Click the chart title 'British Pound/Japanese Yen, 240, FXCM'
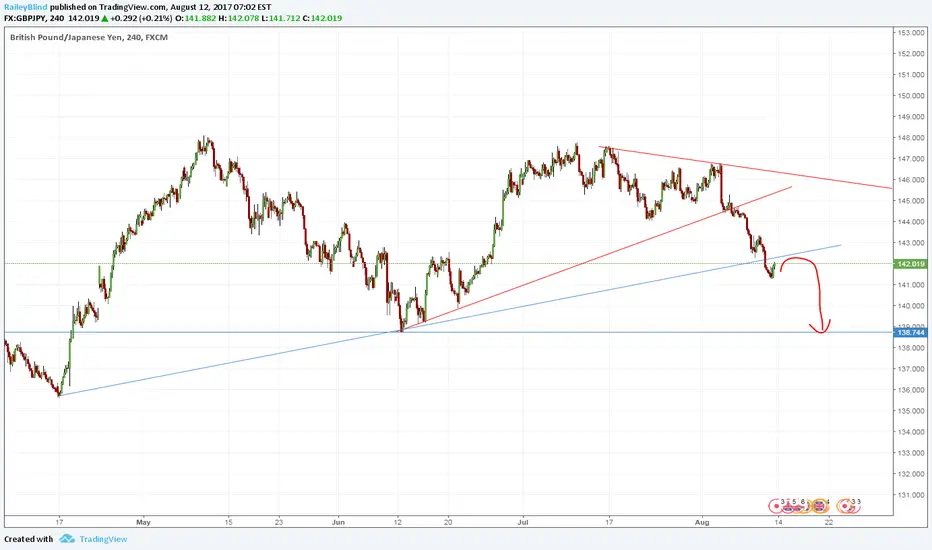Image resolution: width=932 pixels, height=550 pixels. tap(89, 37)
